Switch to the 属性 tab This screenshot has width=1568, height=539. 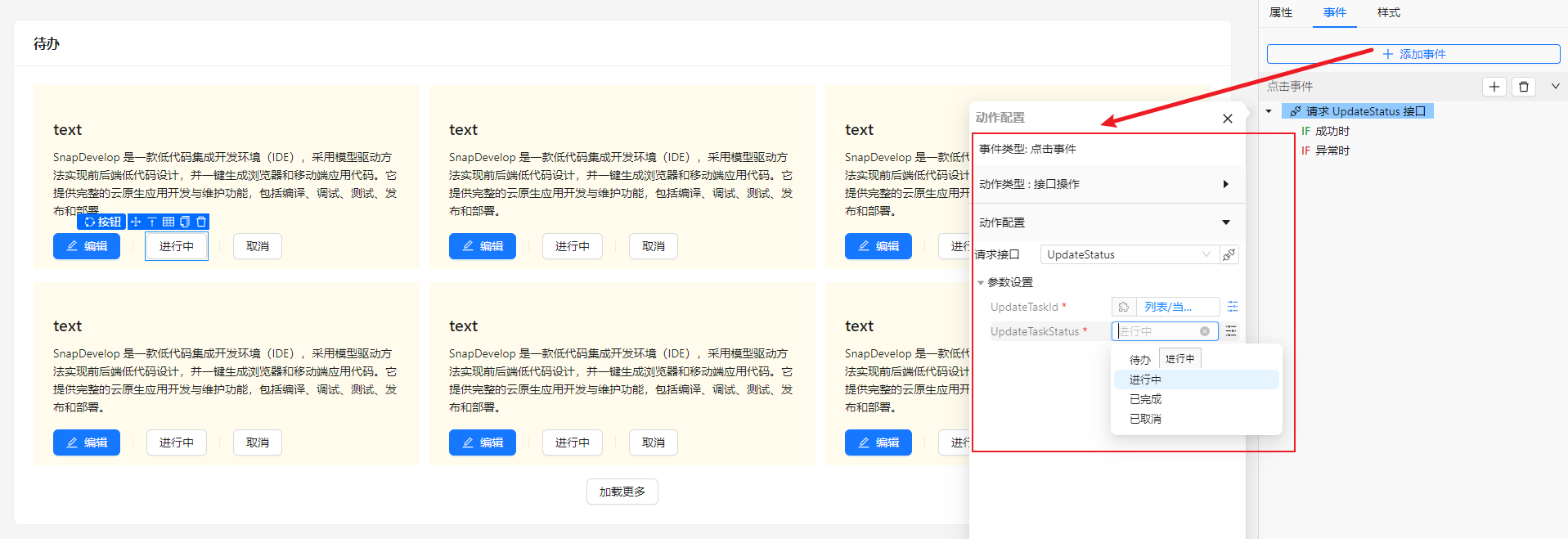point(1281,13)
